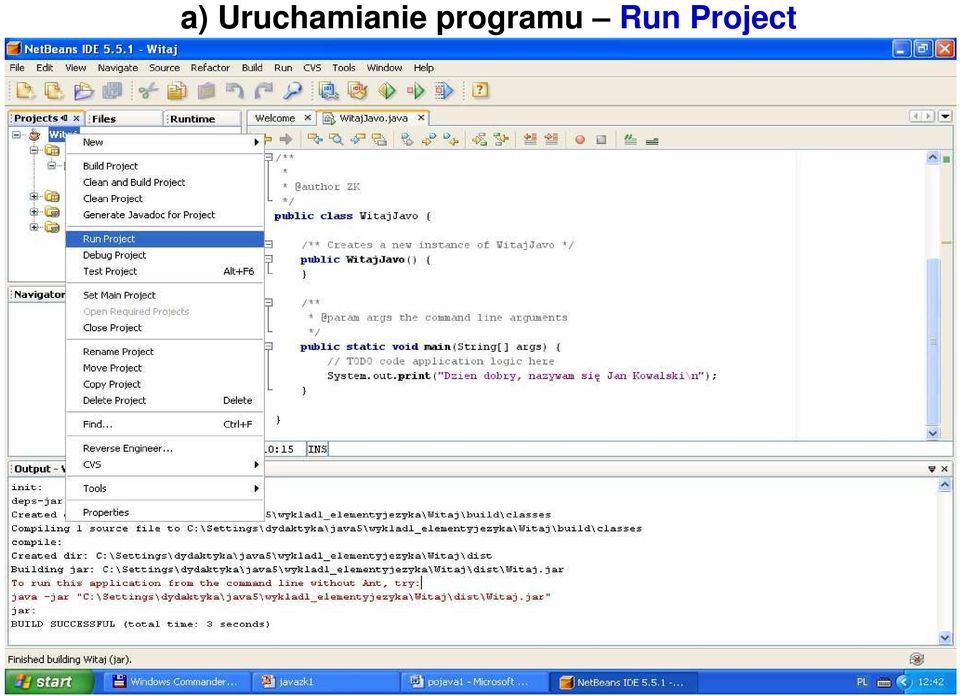Collapse the @author comment code fold
Image resolution: width=960 pixels, height=696 pixels.
point(269,157)
